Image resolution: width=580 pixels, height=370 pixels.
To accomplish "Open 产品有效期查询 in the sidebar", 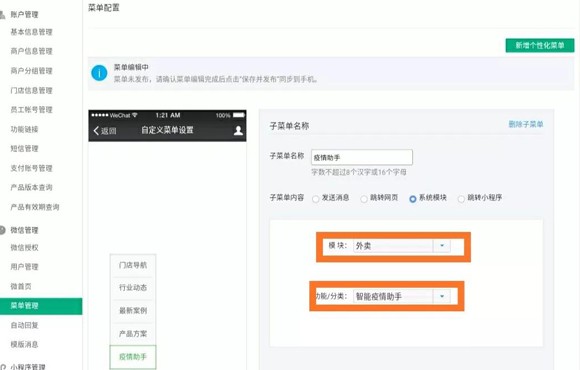I will tap(35, 207).
